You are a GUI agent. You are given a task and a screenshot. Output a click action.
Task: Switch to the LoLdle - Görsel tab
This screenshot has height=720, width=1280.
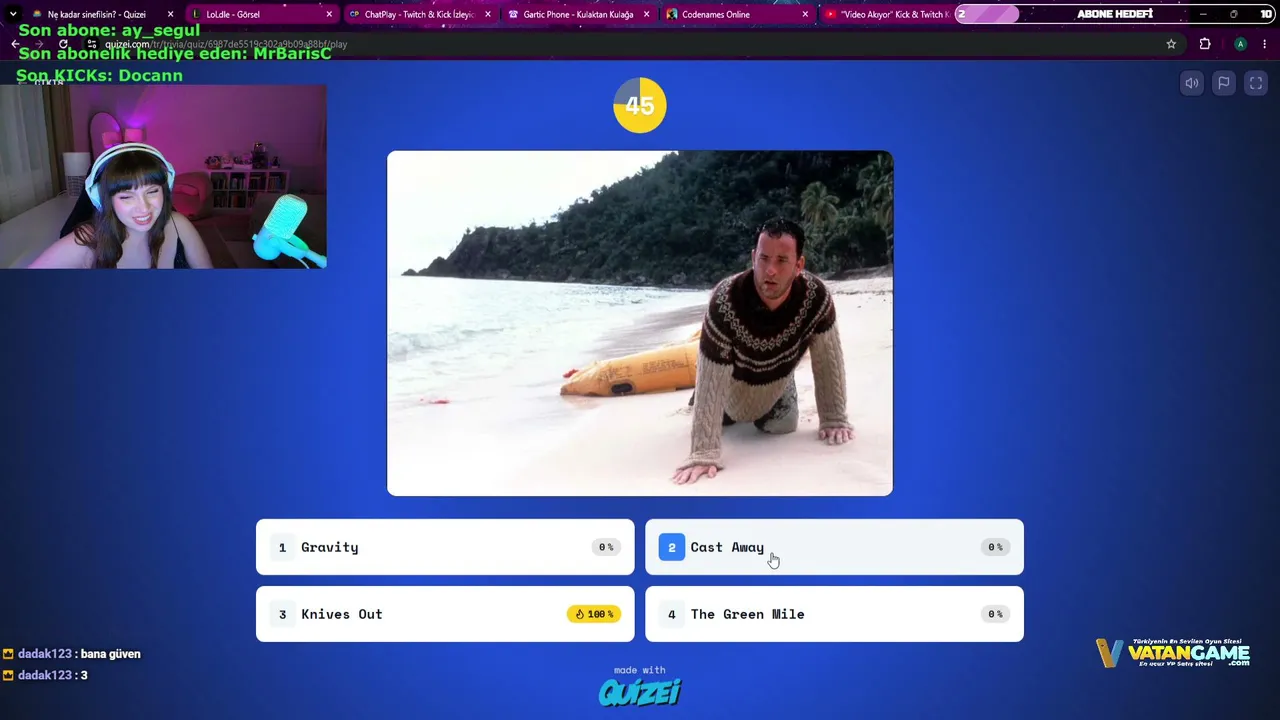point(262,14)
